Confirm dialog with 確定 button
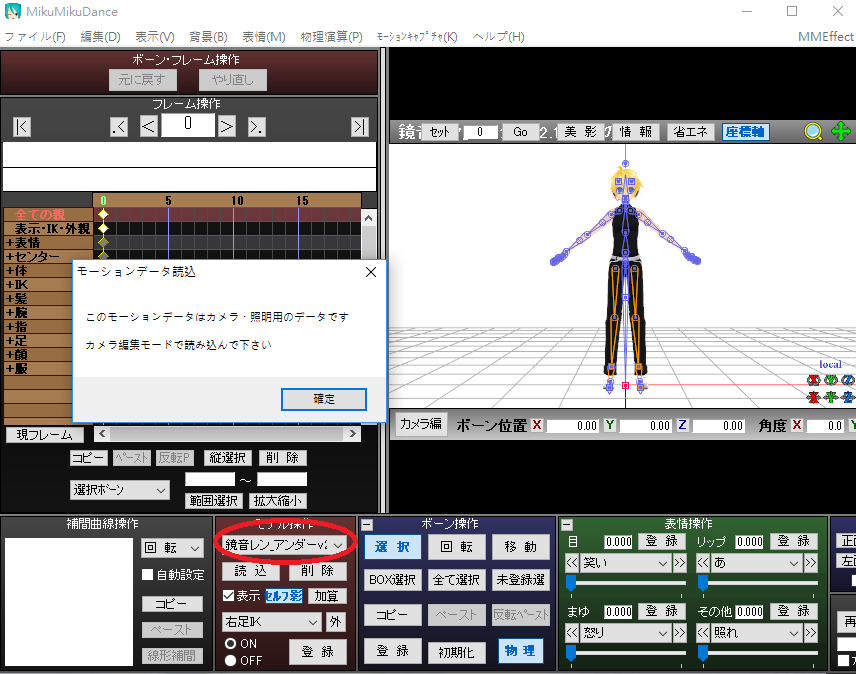 pos(324,399)
